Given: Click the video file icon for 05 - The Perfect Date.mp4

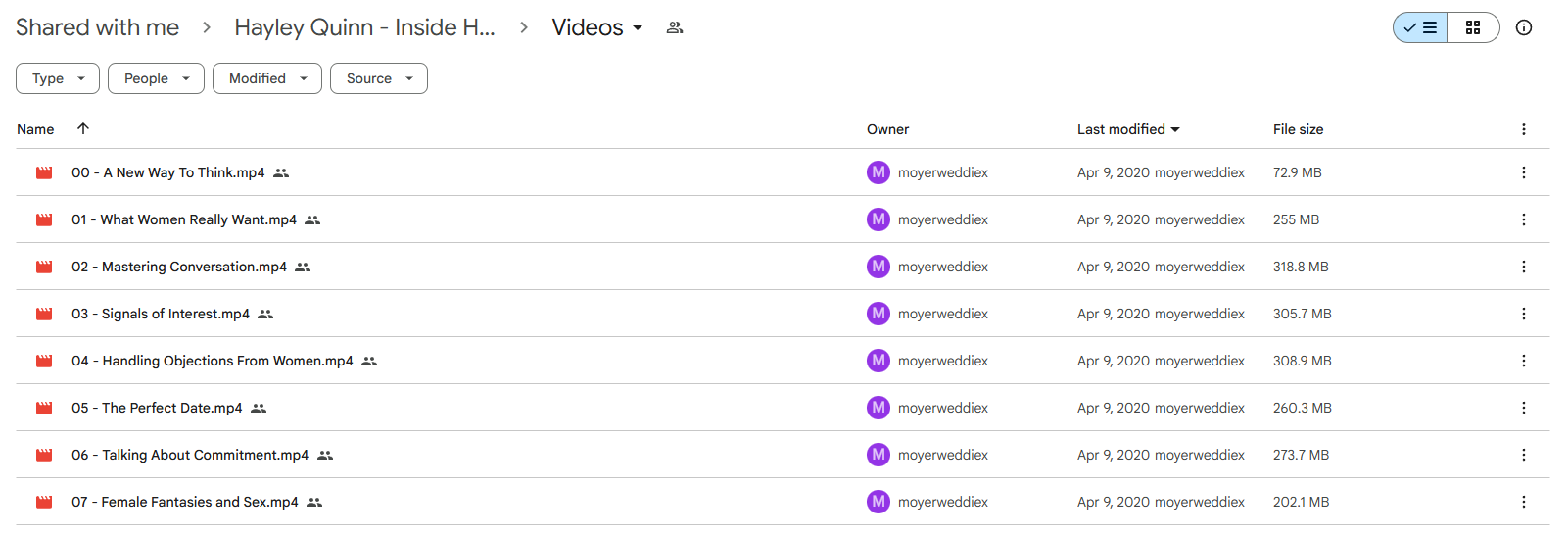Looking at the screenshot, I should click(x=44, y=408).
